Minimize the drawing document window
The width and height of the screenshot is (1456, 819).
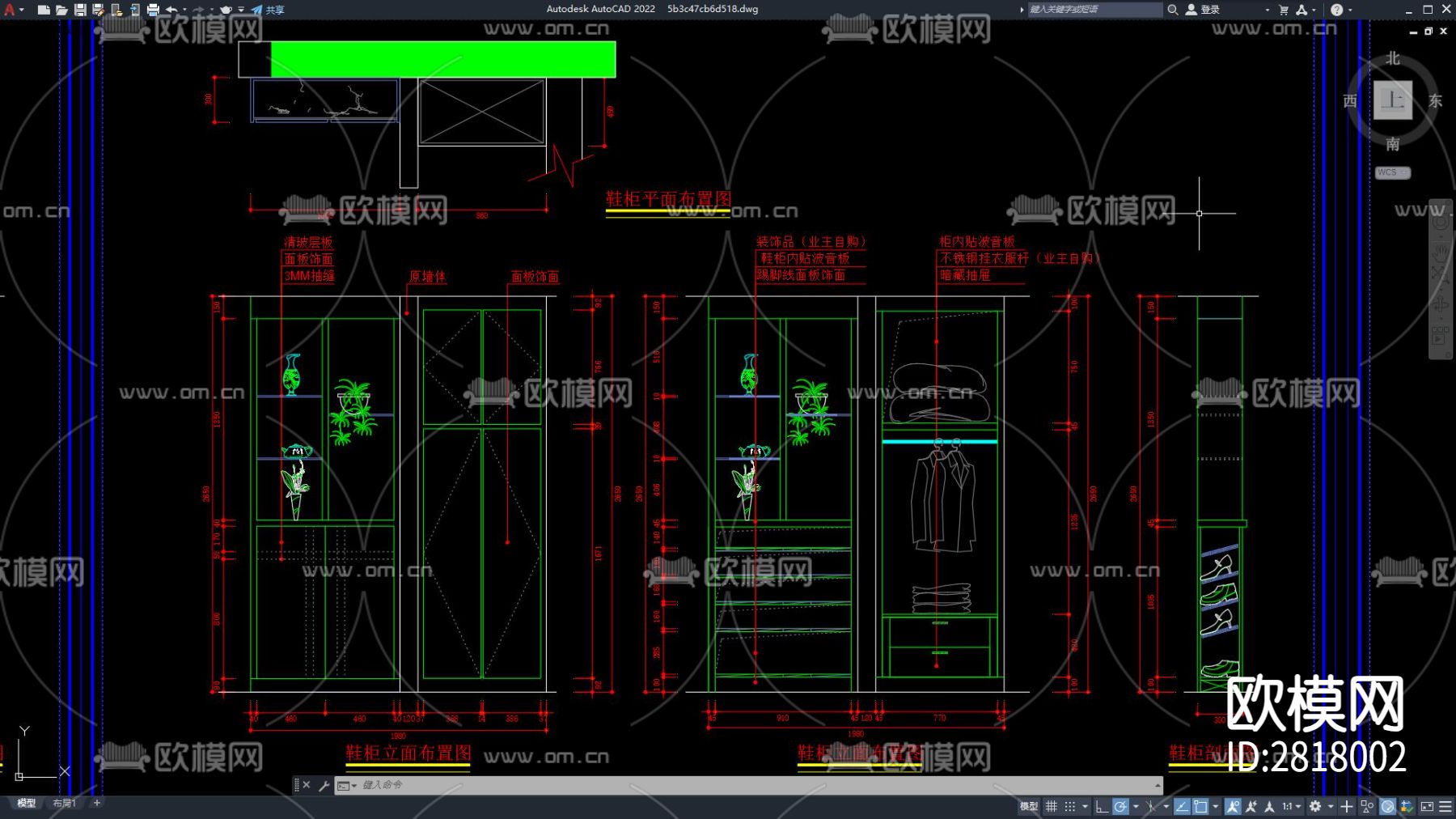pos(1413,31)
